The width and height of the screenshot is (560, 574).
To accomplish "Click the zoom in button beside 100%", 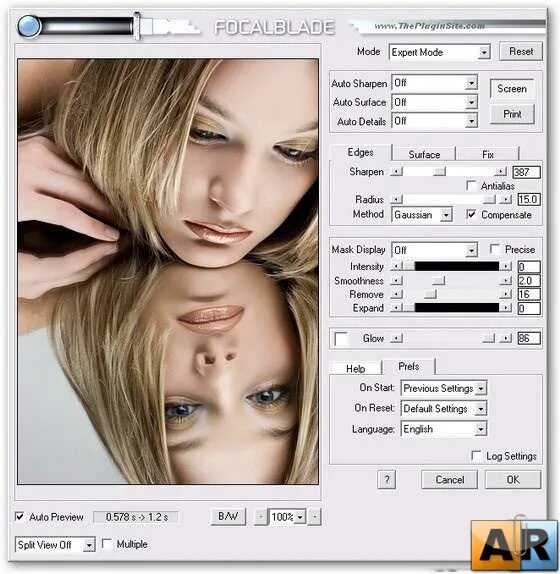I will tap(315, 517).
